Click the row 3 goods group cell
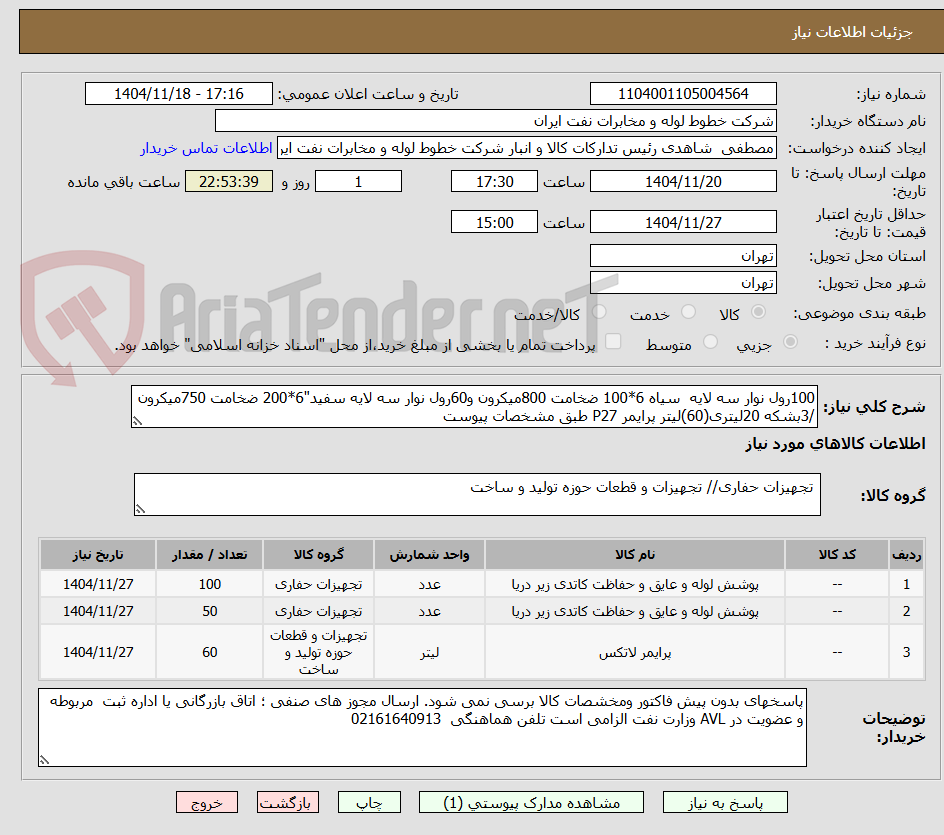Image resolution: width=944 pixels, height=835 pixels. [x=318, y=652]
